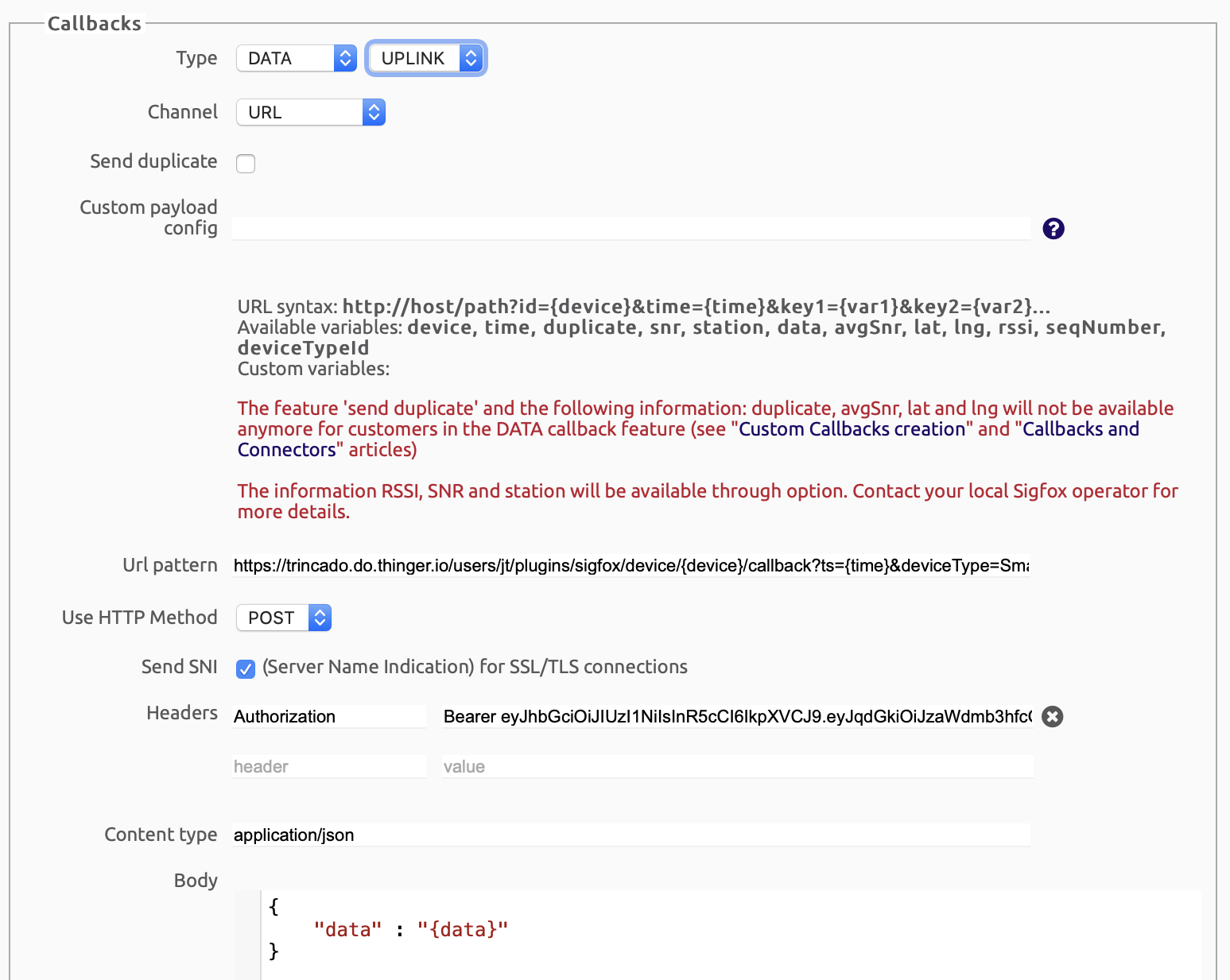The width and height of the screenshot is (1230, 980).
Task: Click the empty header value placeholder field
Action: [737, 767]
